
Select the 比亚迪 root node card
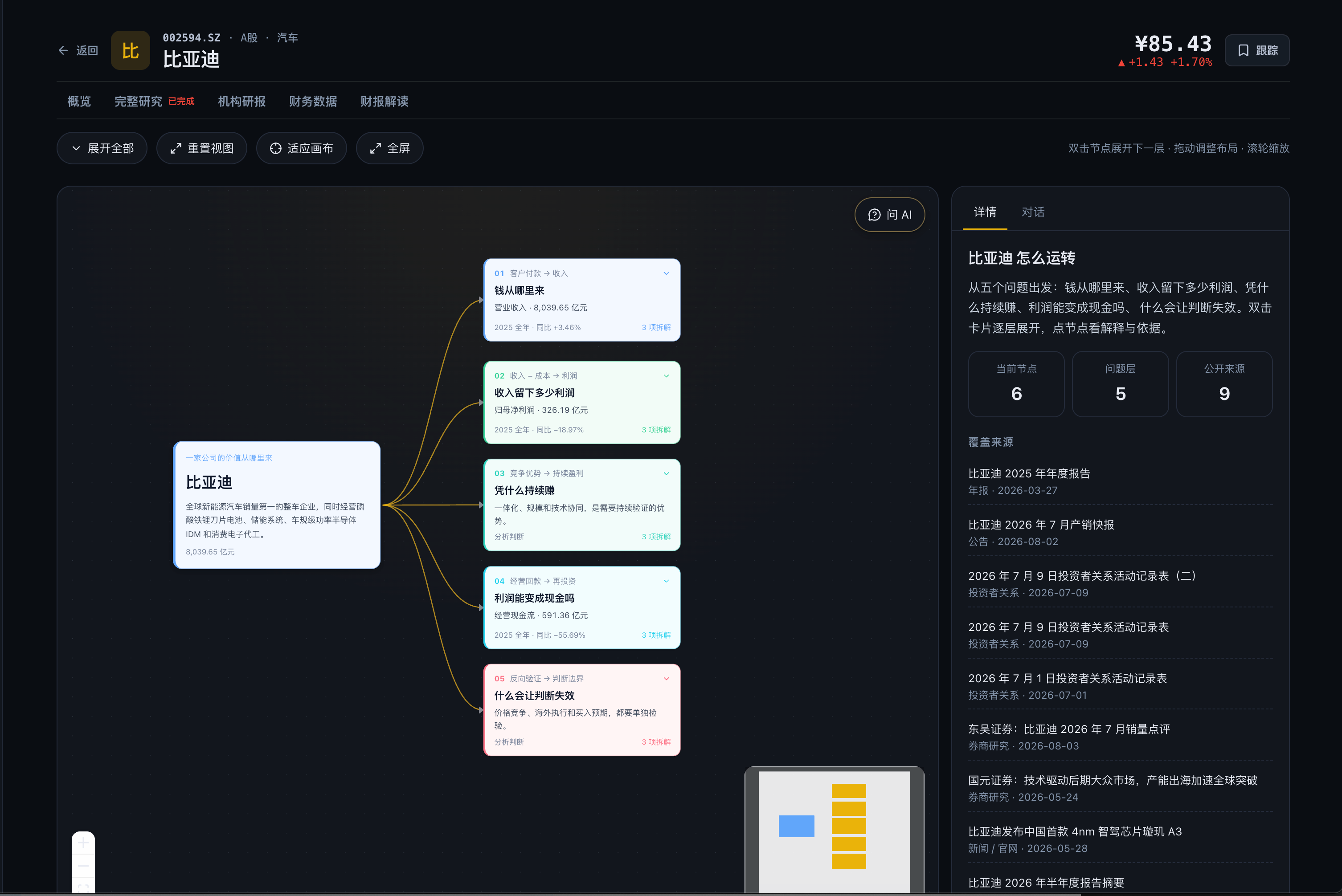tap(277, 505)
